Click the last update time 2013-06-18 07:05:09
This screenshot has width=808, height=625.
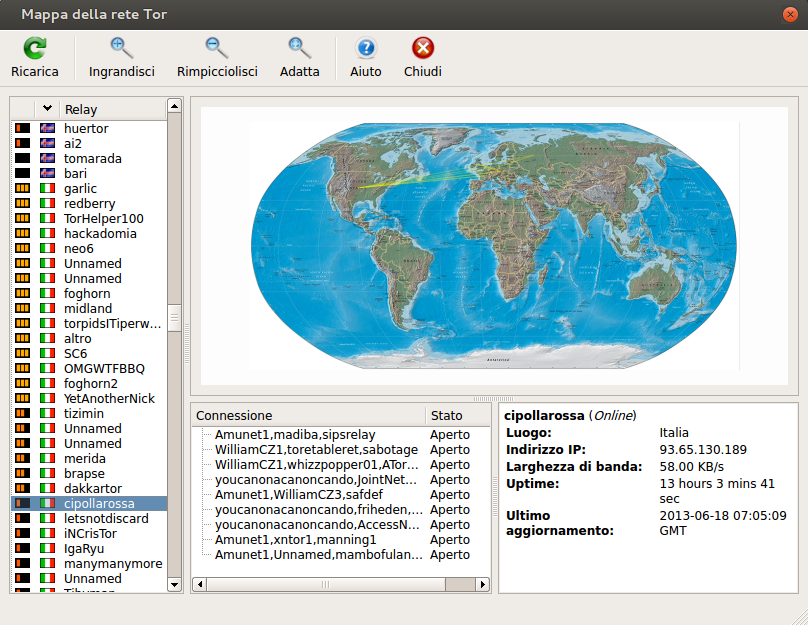pyautogui.click(x=723, y=515)
